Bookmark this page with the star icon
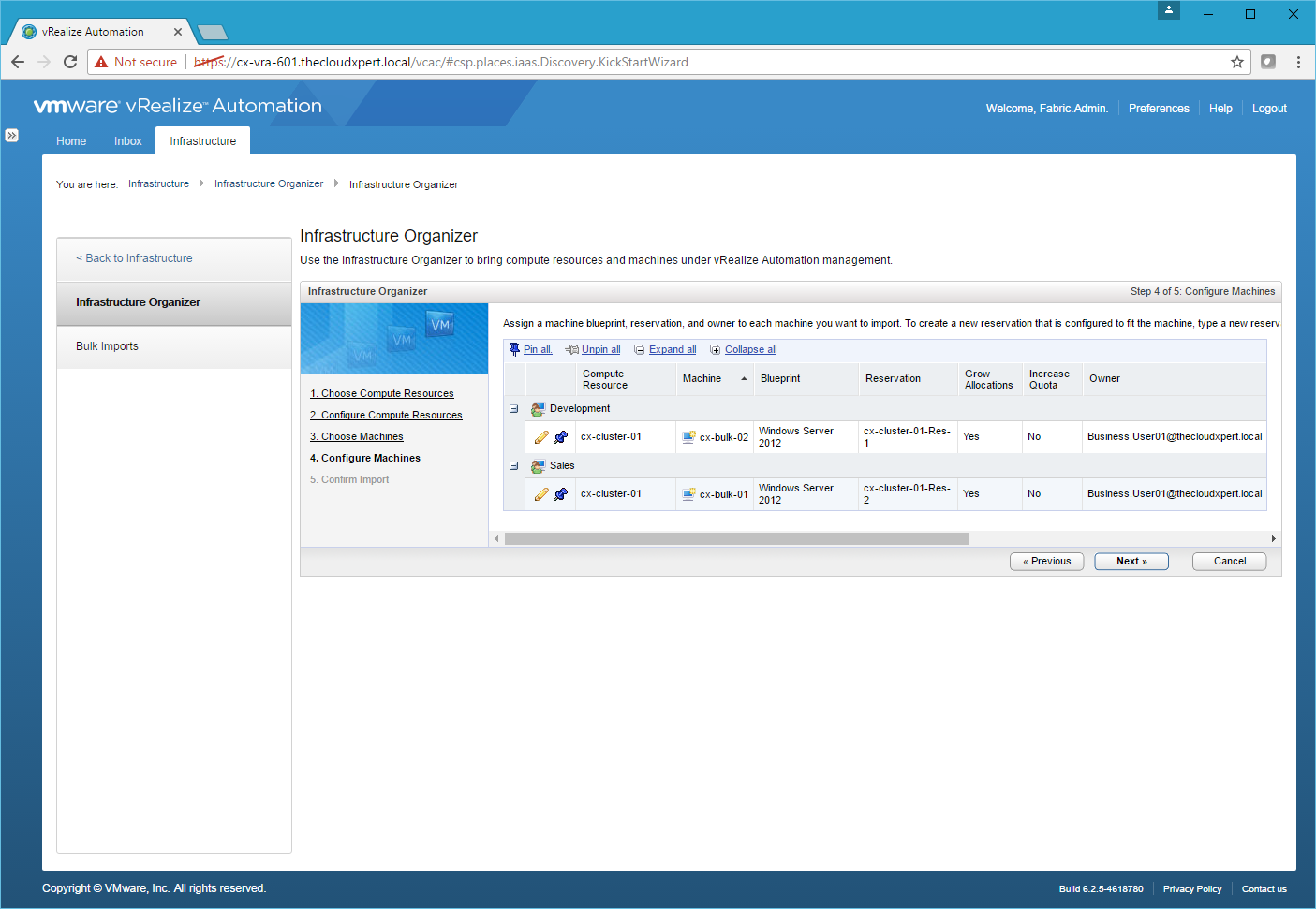 [1236, 62]
